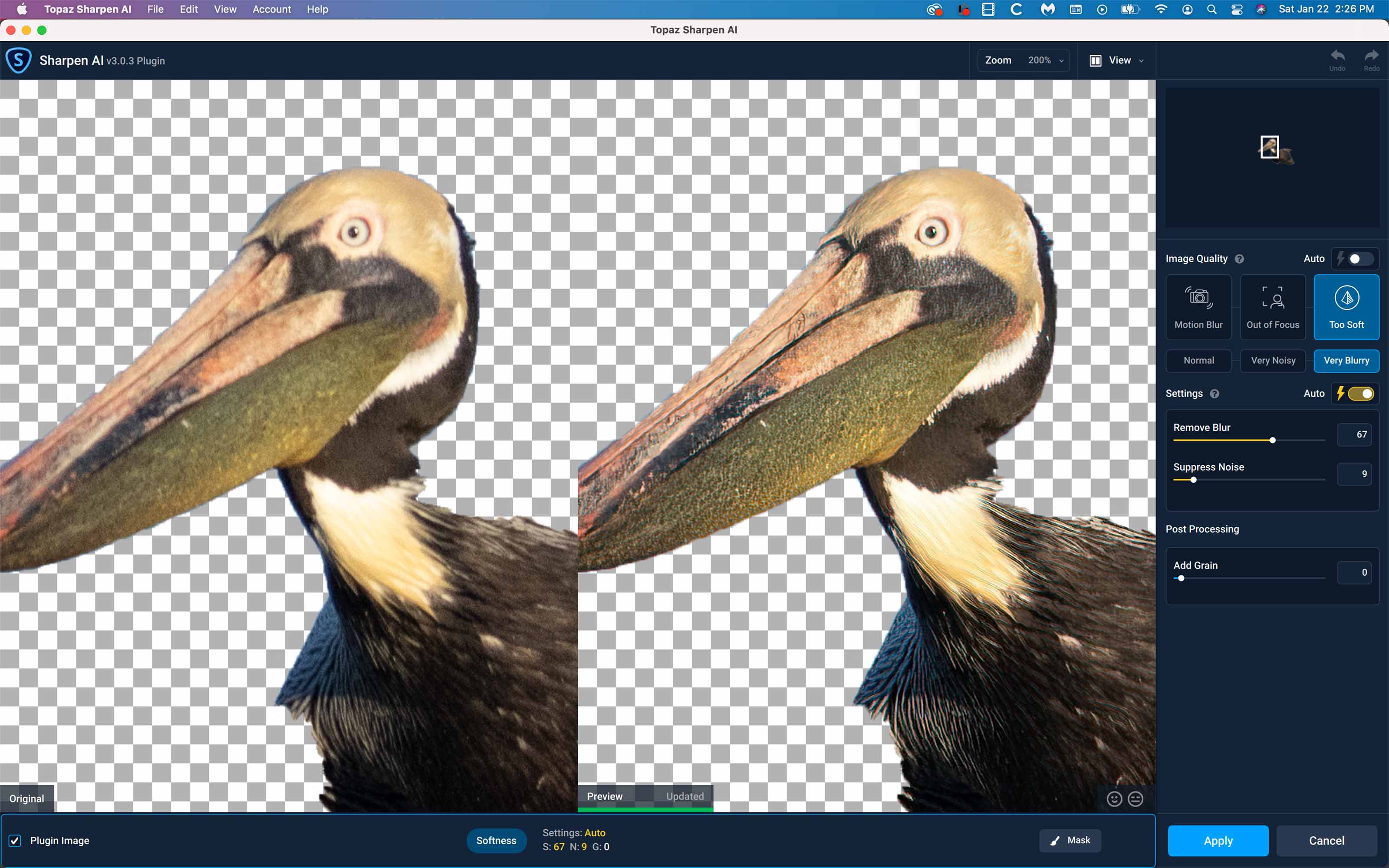Image resolution: width=1389 pixels, height=868 pixels.
Task: Open the Apple menu
Action: point(22,9)
